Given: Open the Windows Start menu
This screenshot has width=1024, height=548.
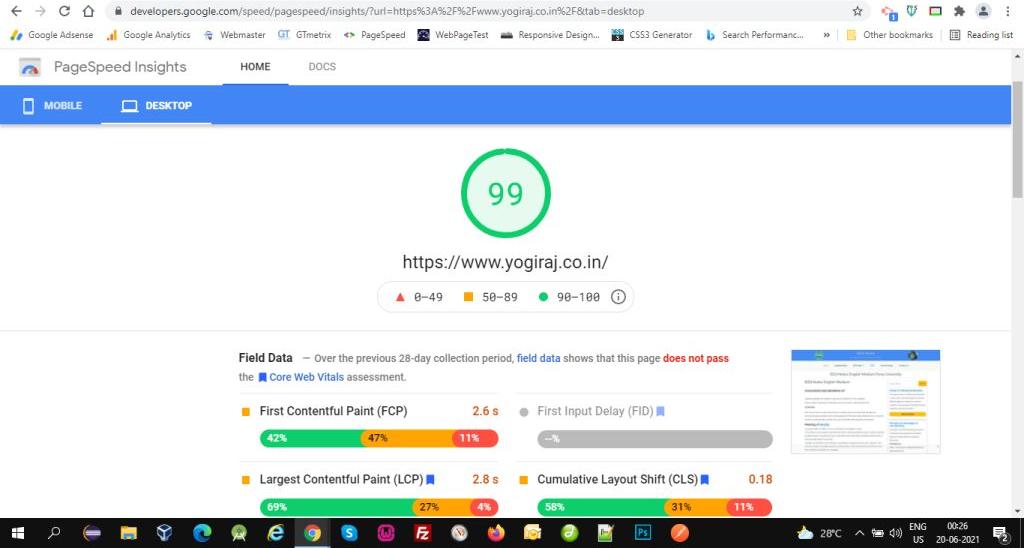Looking at the screenshot, I should [x=18, y=533].
